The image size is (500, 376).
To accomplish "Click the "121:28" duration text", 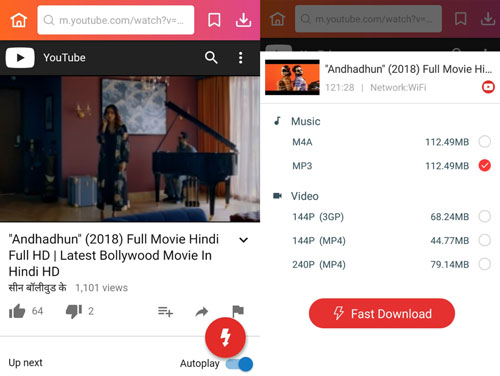I will [339, 88].
